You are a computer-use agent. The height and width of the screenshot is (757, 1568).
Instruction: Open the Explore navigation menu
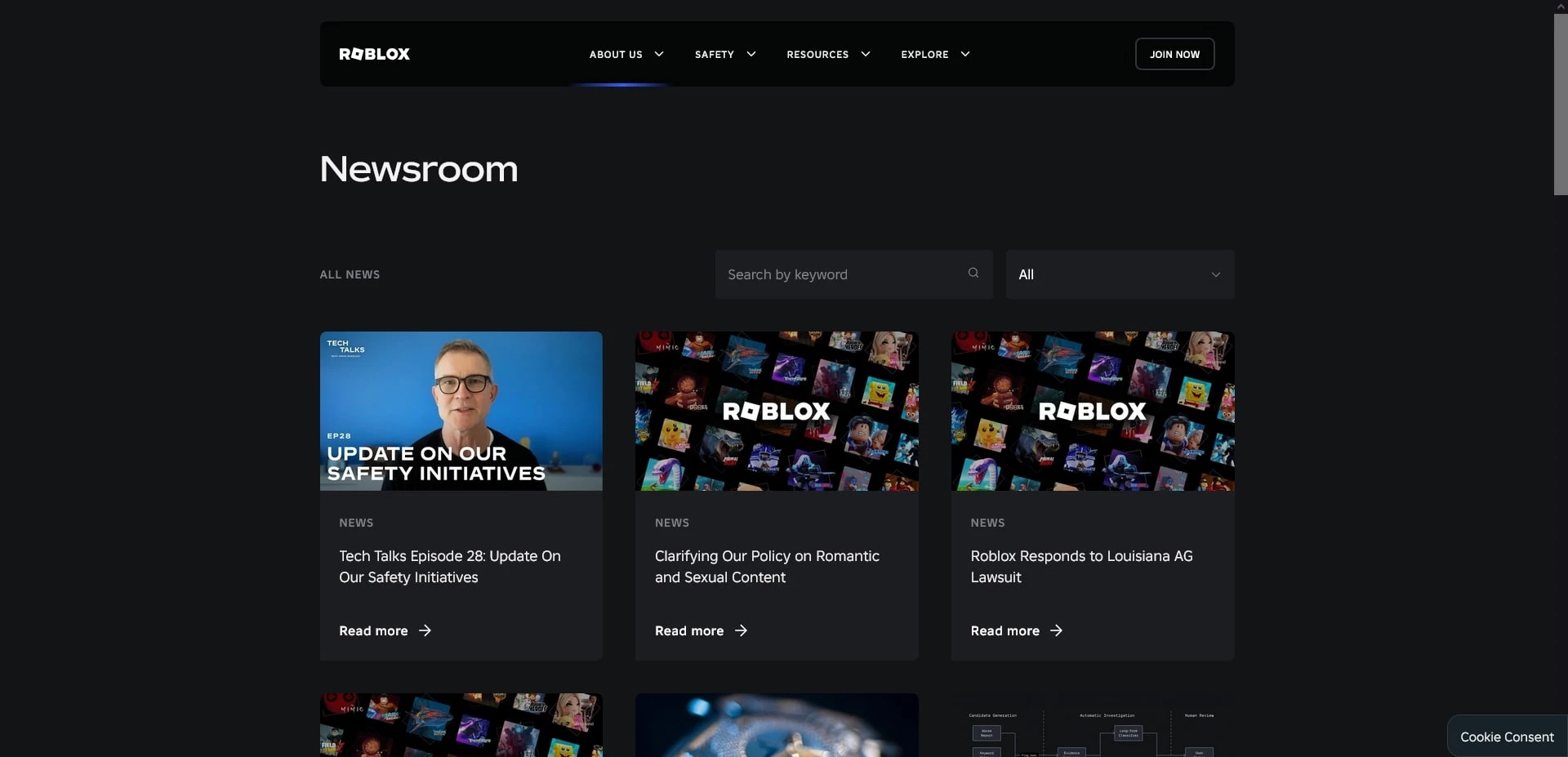[924, 55]
